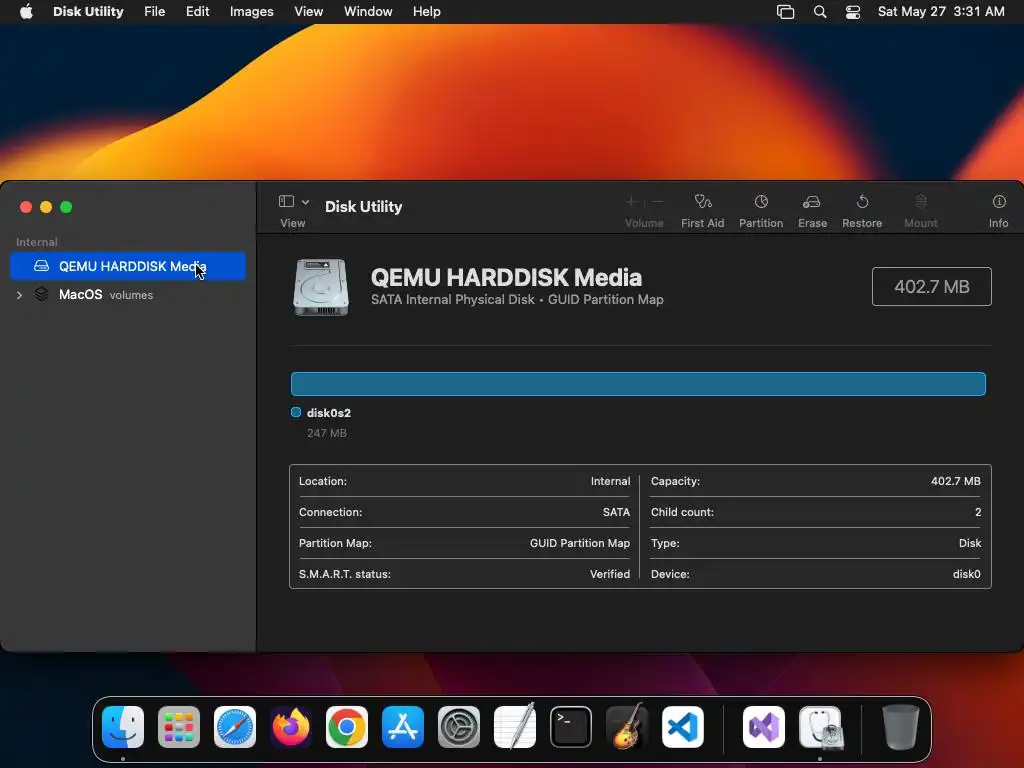
Task: Click the add volume plus icon
Action: click(631, 202)
